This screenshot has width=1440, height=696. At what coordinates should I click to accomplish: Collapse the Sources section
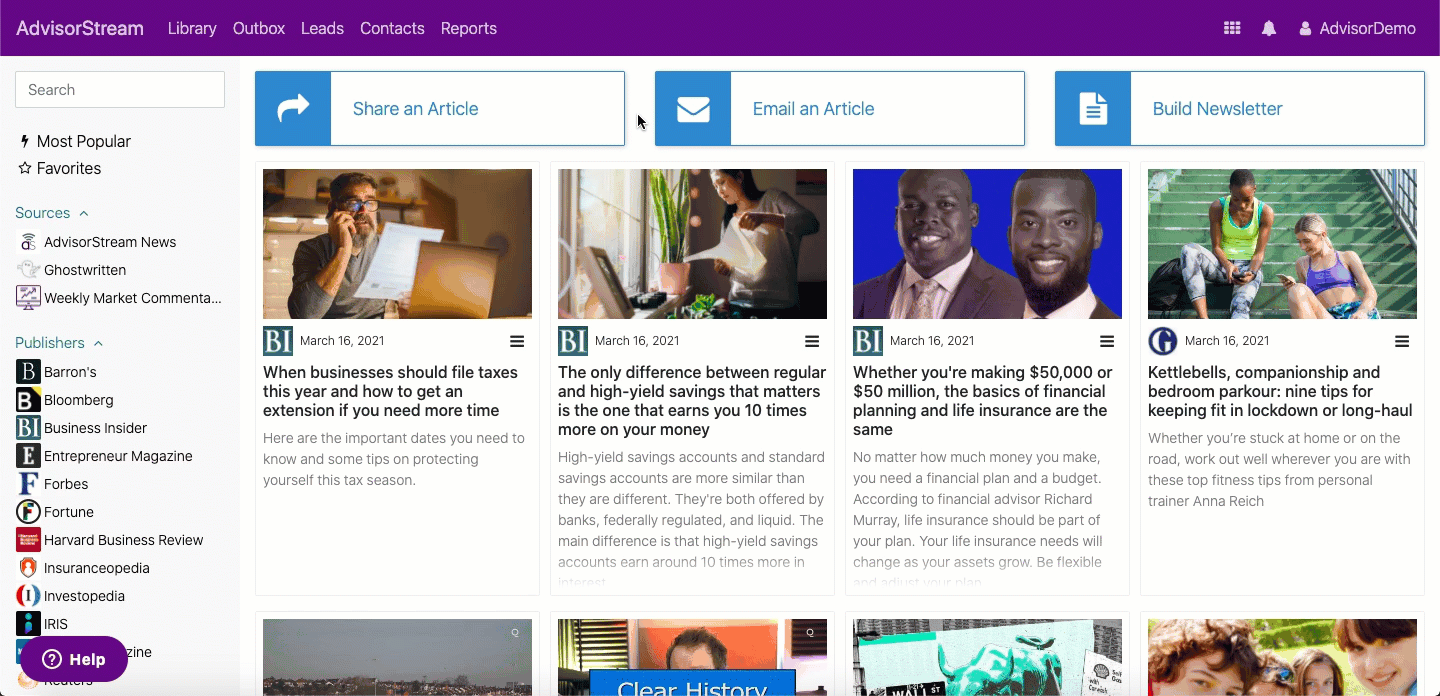point(52,213)
